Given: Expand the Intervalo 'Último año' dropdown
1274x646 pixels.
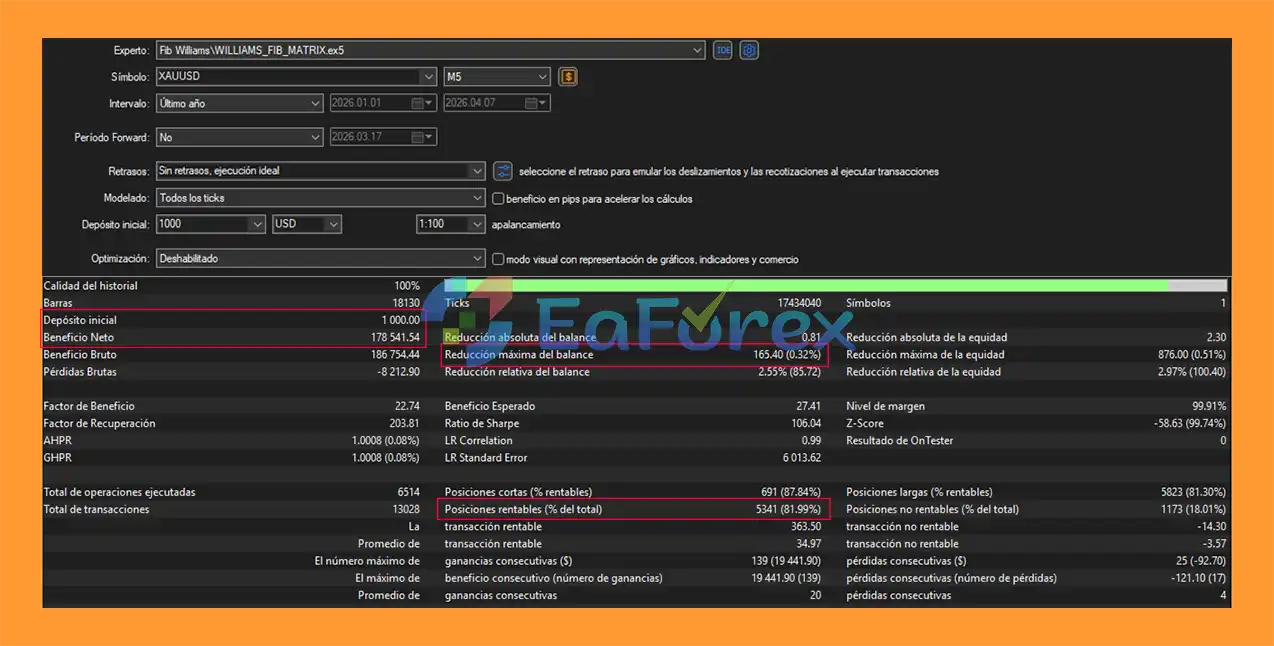Looking at the screenshot, I should click(x=315, y=103).
